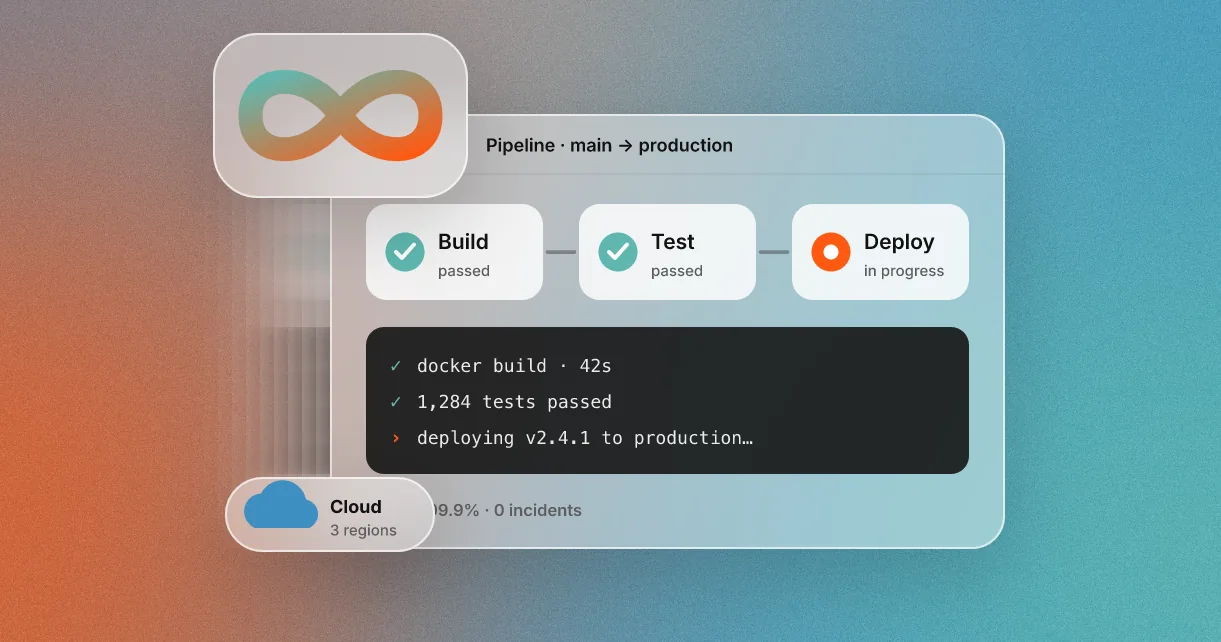Open the Build passed stage card
This screenshot has height=642, width=1221.
pyautogui.click(x=454, y=252)
